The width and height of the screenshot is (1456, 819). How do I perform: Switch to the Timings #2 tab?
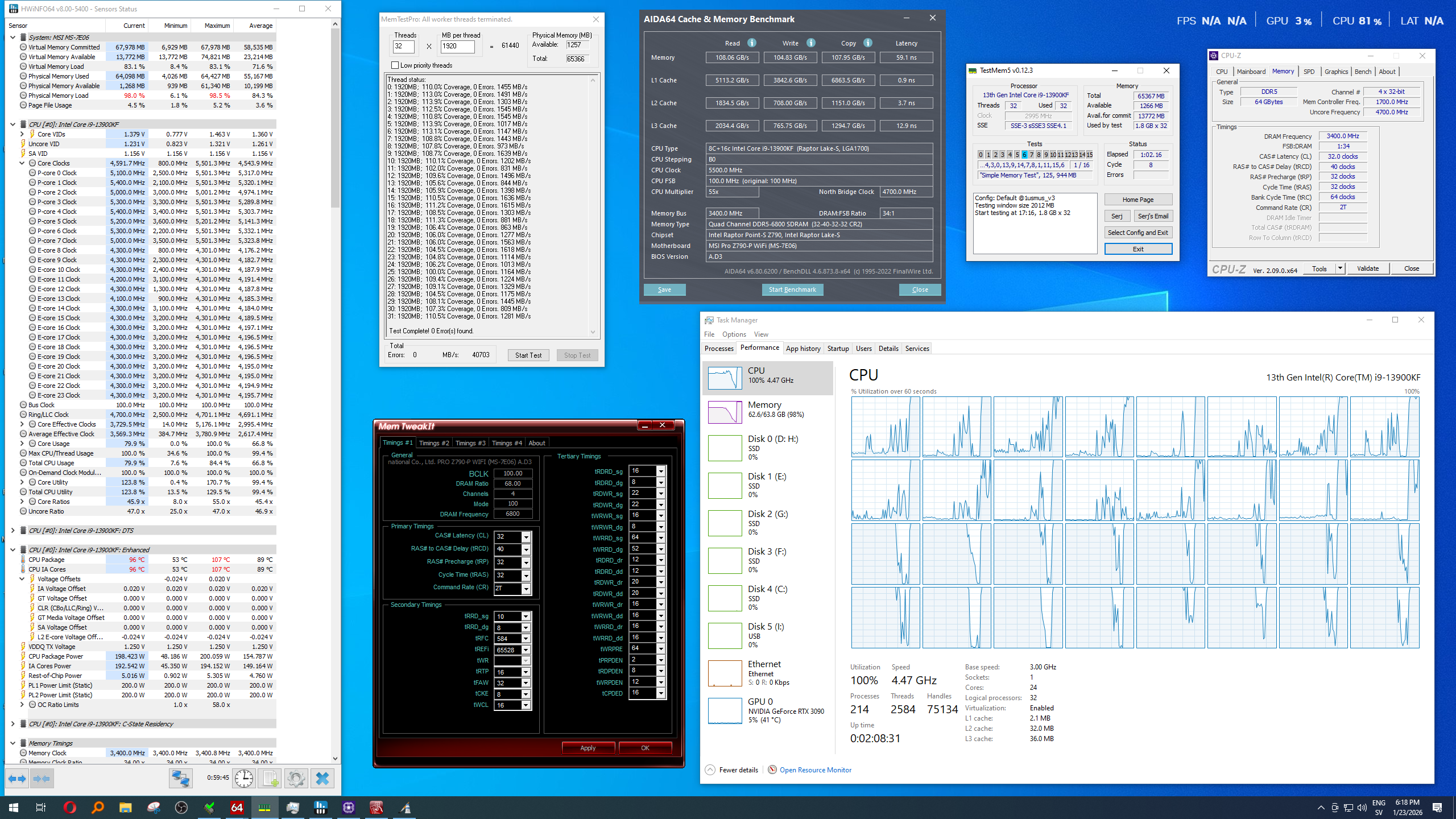[x=433, y=443]
